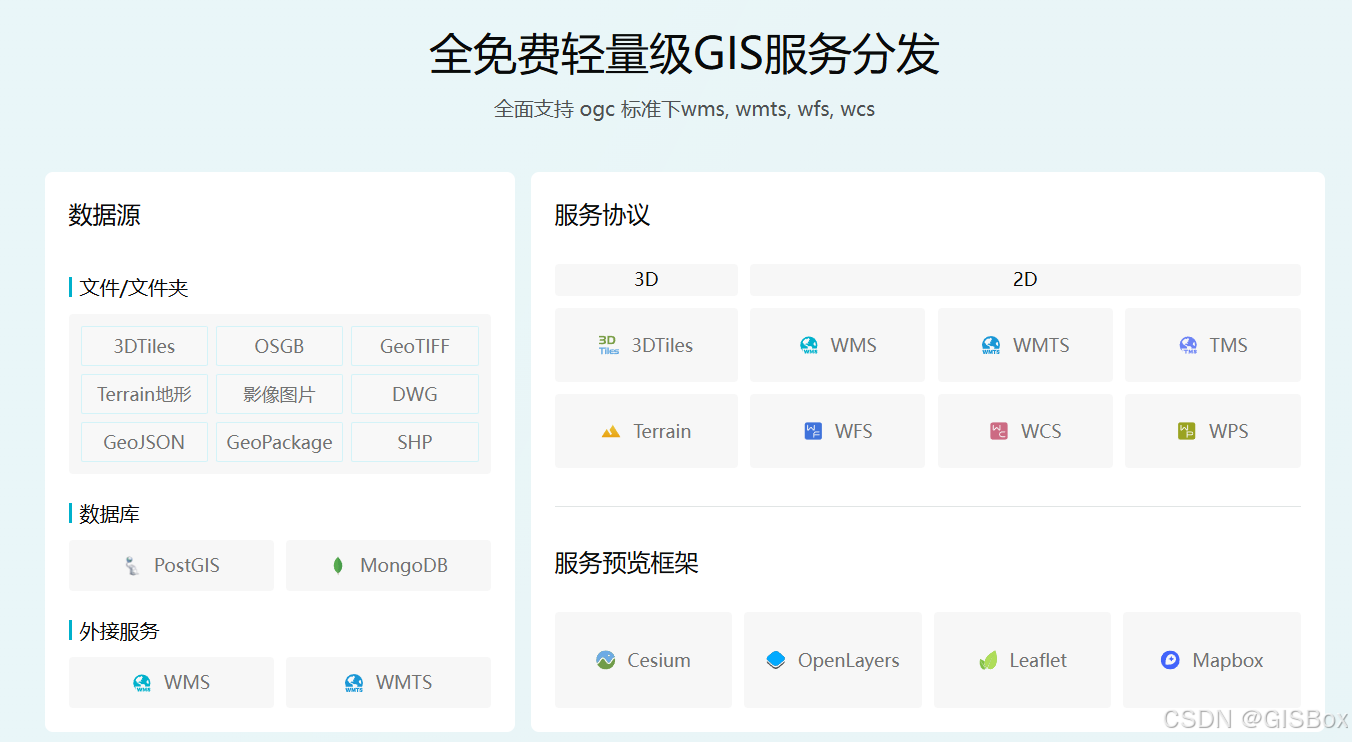Click the Mapbox logo icon
Screen dimensions: 1352x742
1170,660
